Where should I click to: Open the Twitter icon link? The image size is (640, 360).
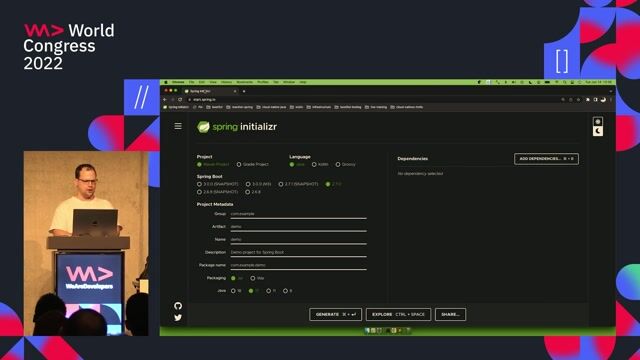(178, 318)
